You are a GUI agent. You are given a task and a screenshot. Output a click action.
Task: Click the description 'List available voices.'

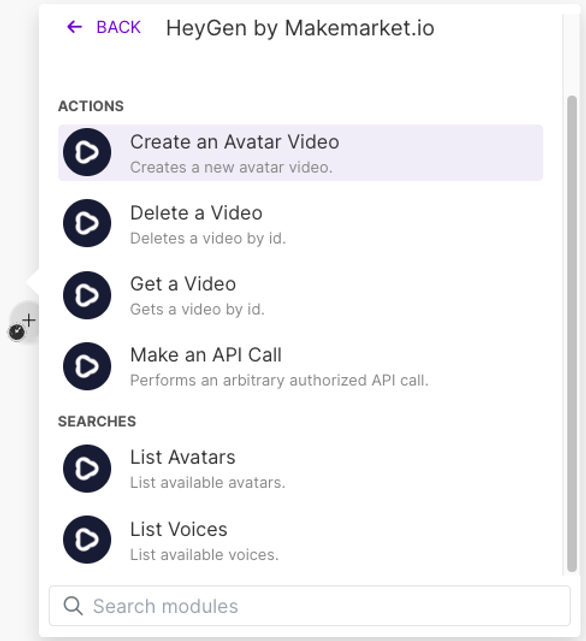point(204,555)
